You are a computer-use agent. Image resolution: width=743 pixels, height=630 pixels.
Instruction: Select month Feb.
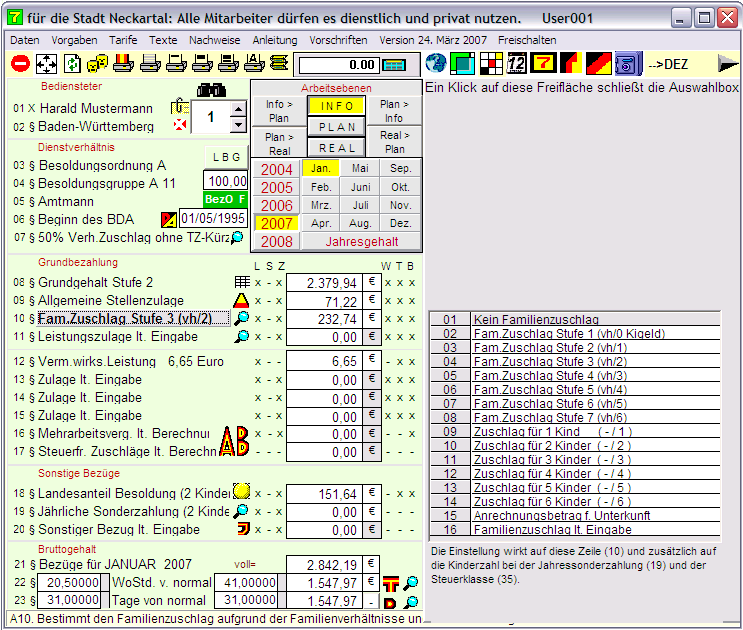(x=321, y=187)
